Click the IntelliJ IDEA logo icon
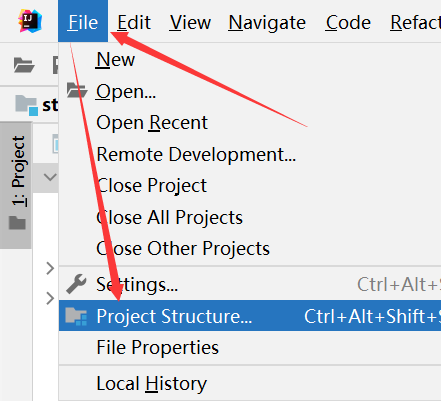This screenshot has height=401, width=441. click(30, 21)
